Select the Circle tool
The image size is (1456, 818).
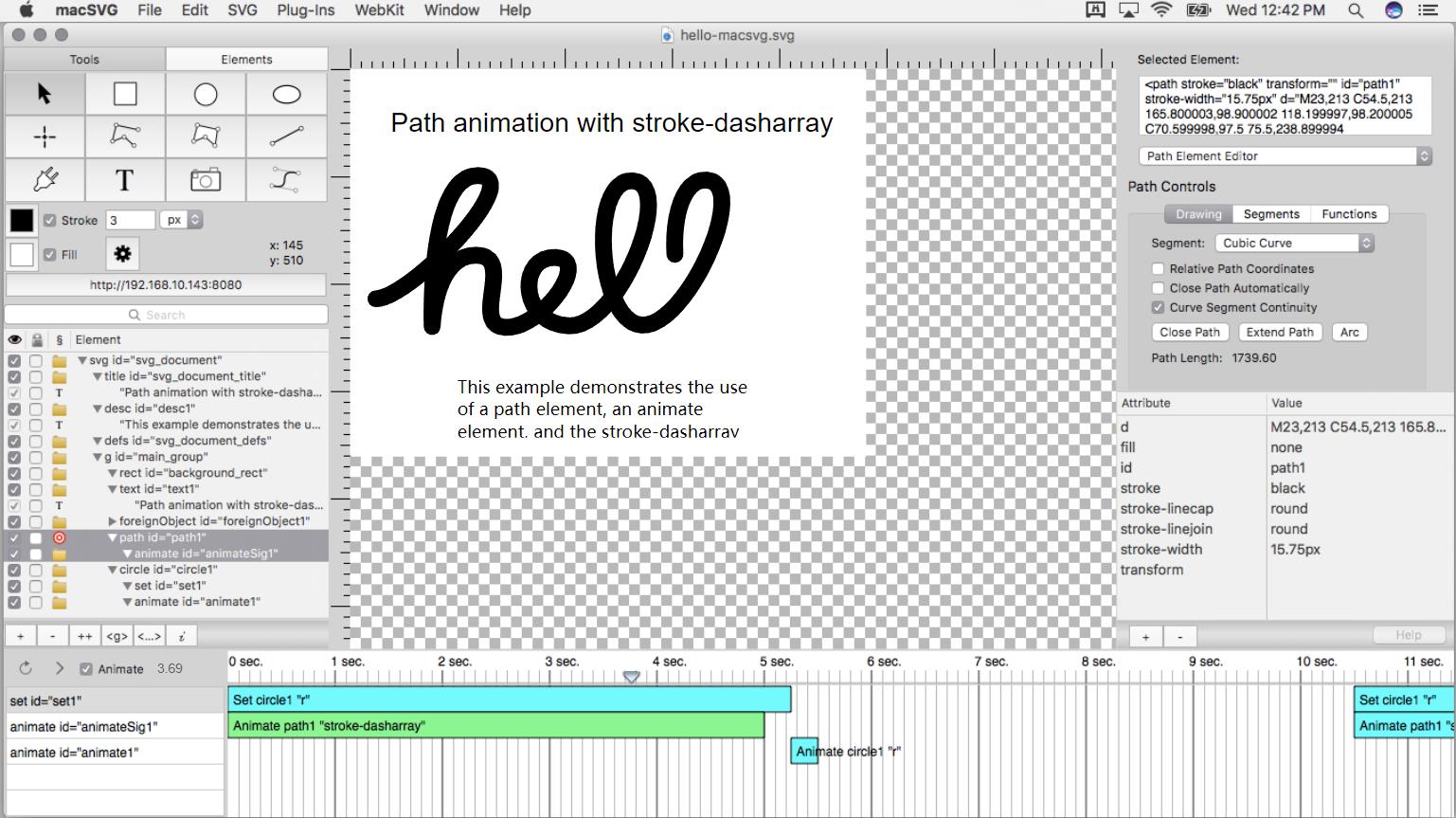(206, 93)
